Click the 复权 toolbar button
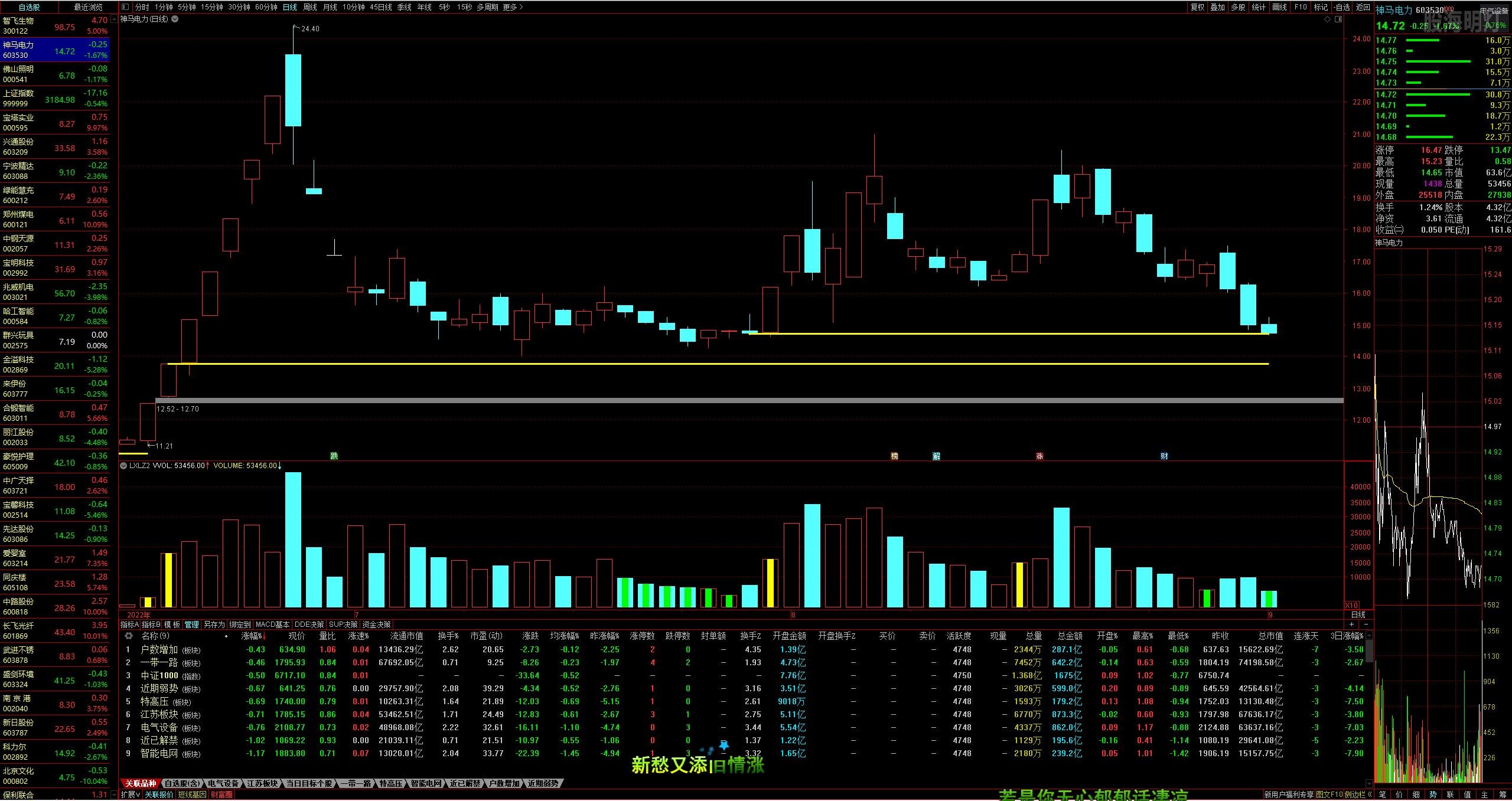This screenshot has width=1512, height=801. [1197, 7]
